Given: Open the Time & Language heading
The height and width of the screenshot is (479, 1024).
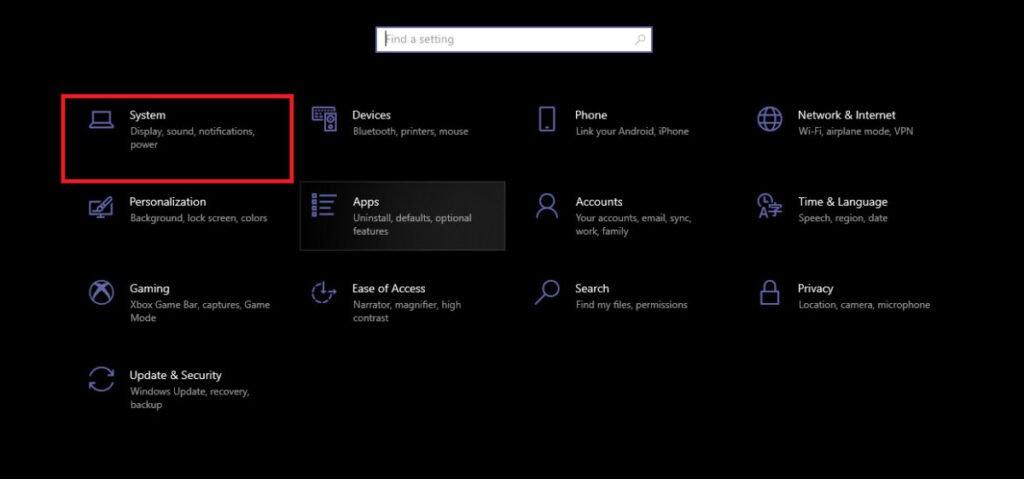Looking at the screenshot, I should pyautogui.click(x=842, y=202).
